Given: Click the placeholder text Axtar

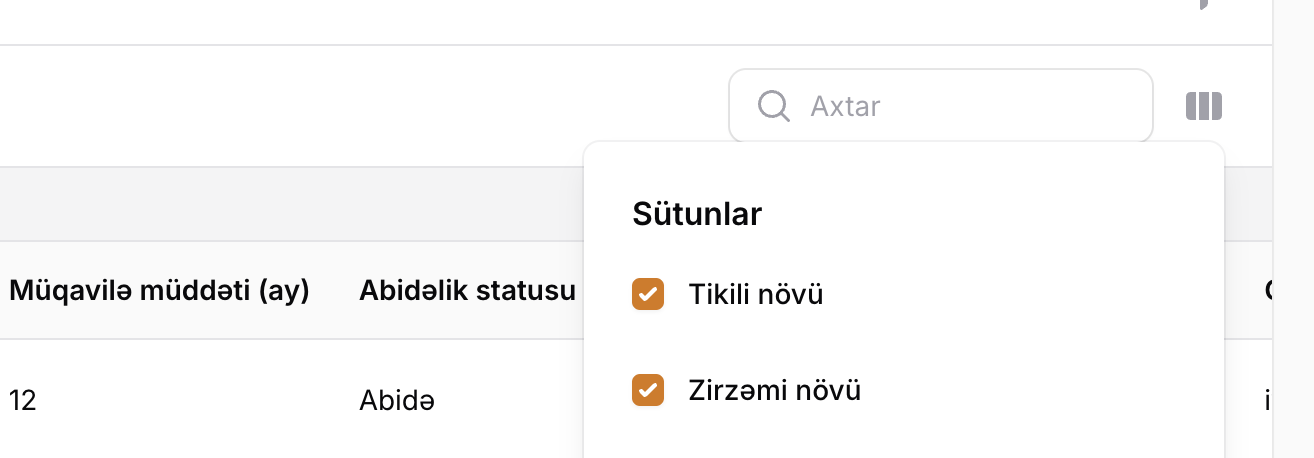Looking at the screenshot, I should click(845, 106).
